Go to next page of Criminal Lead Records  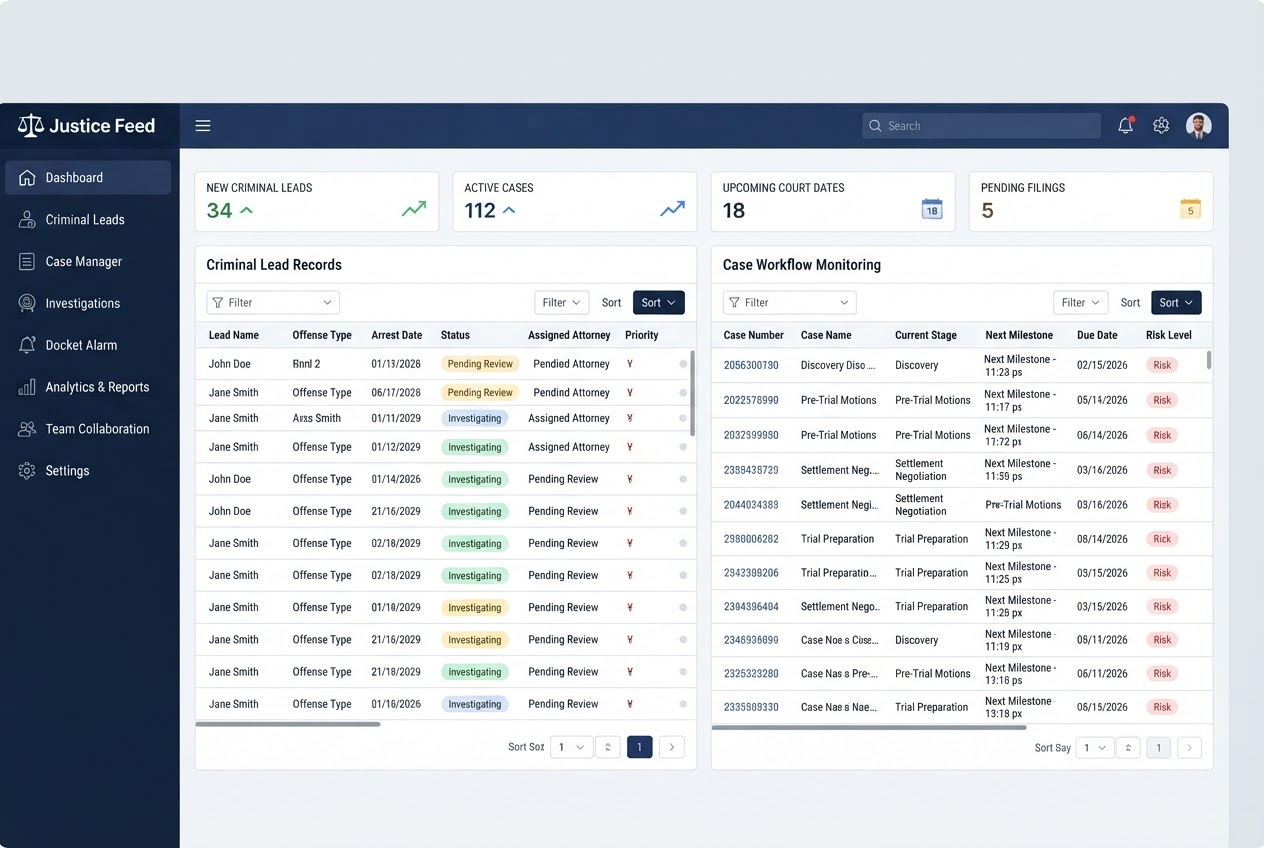(672, 747)
